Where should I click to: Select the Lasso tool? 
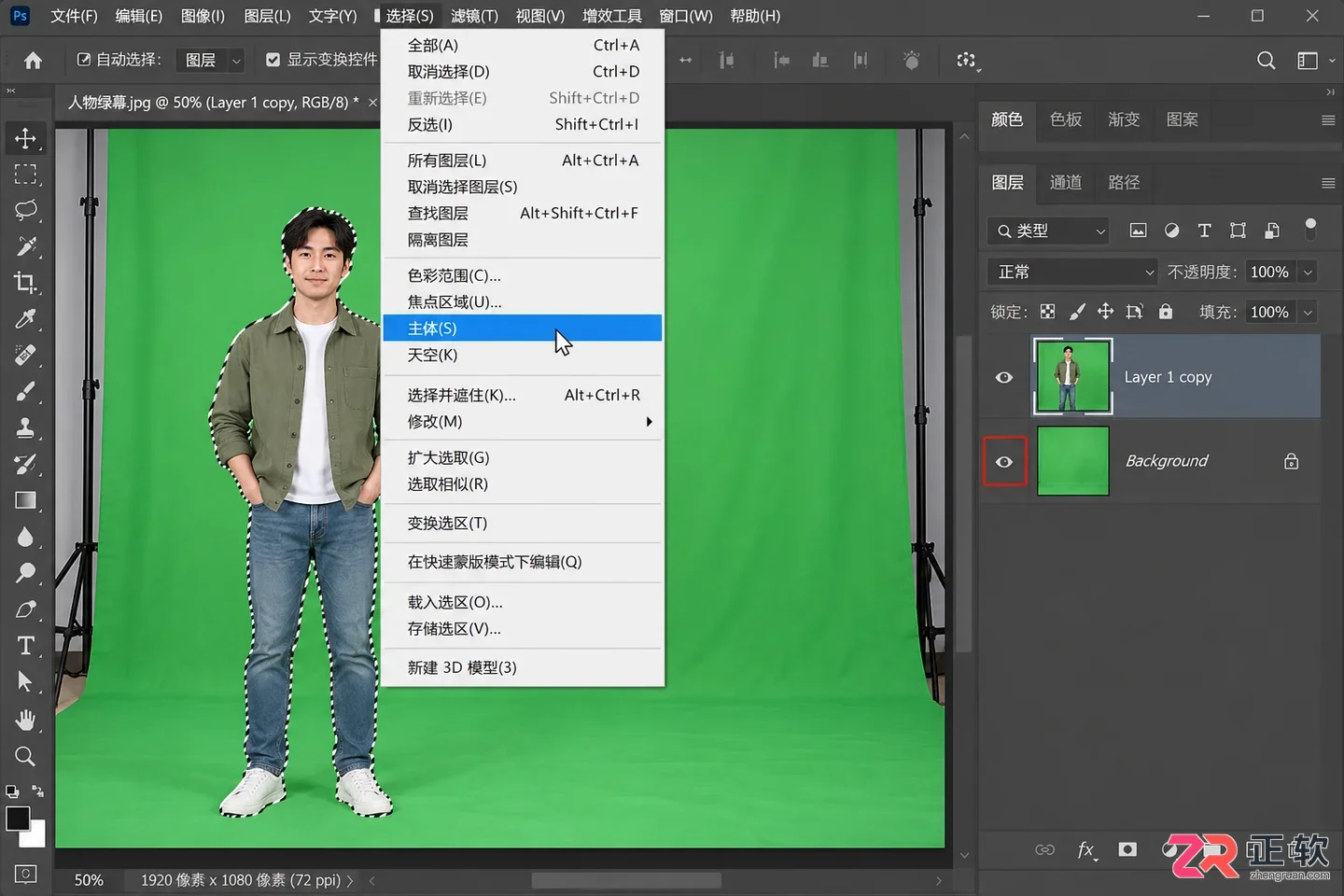(x=25, y=210)
